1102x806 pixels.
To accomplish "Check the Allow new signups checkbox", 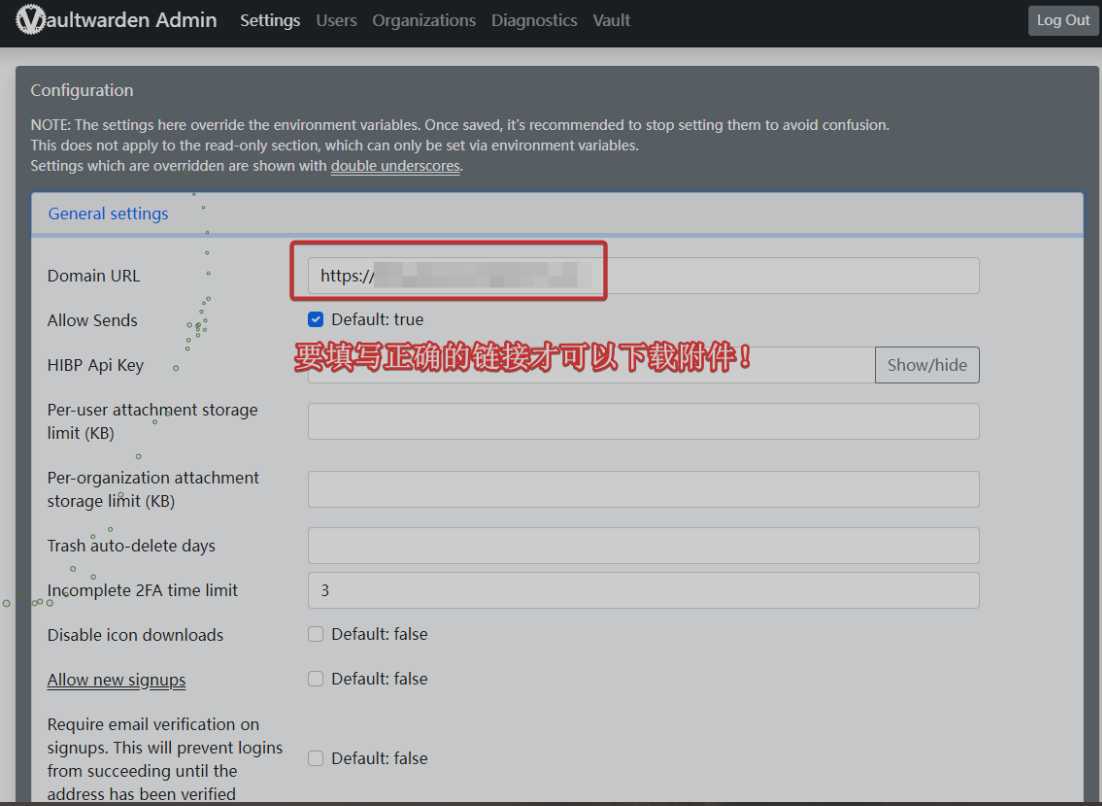I will coord(316,679).
